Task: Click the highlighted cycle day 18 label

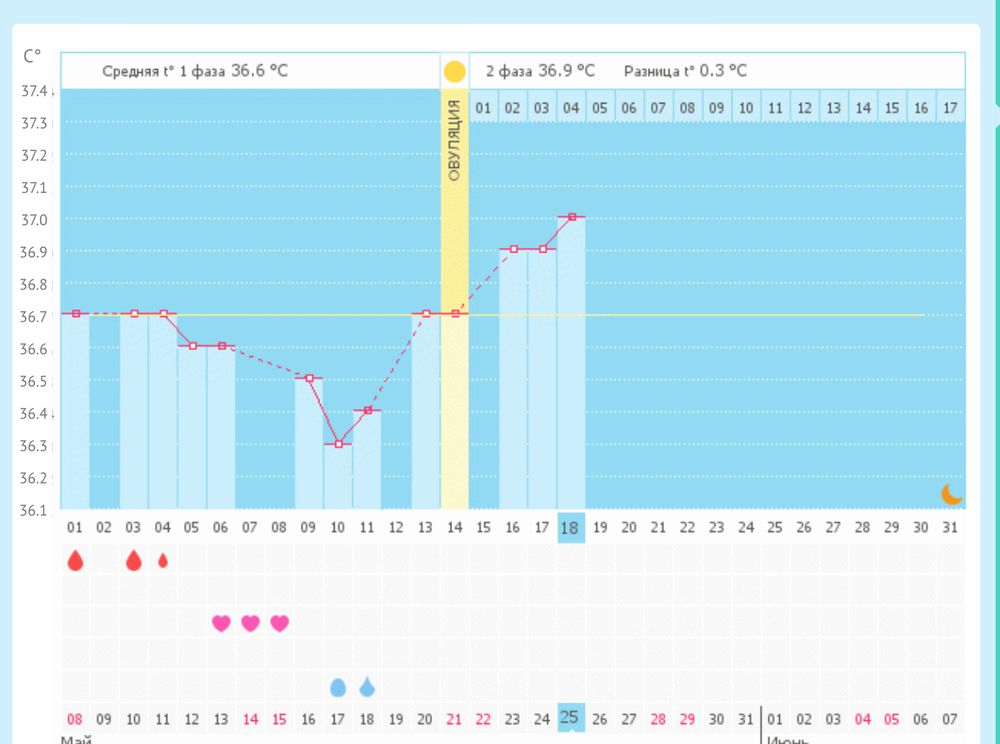Action: coord(571,527)
